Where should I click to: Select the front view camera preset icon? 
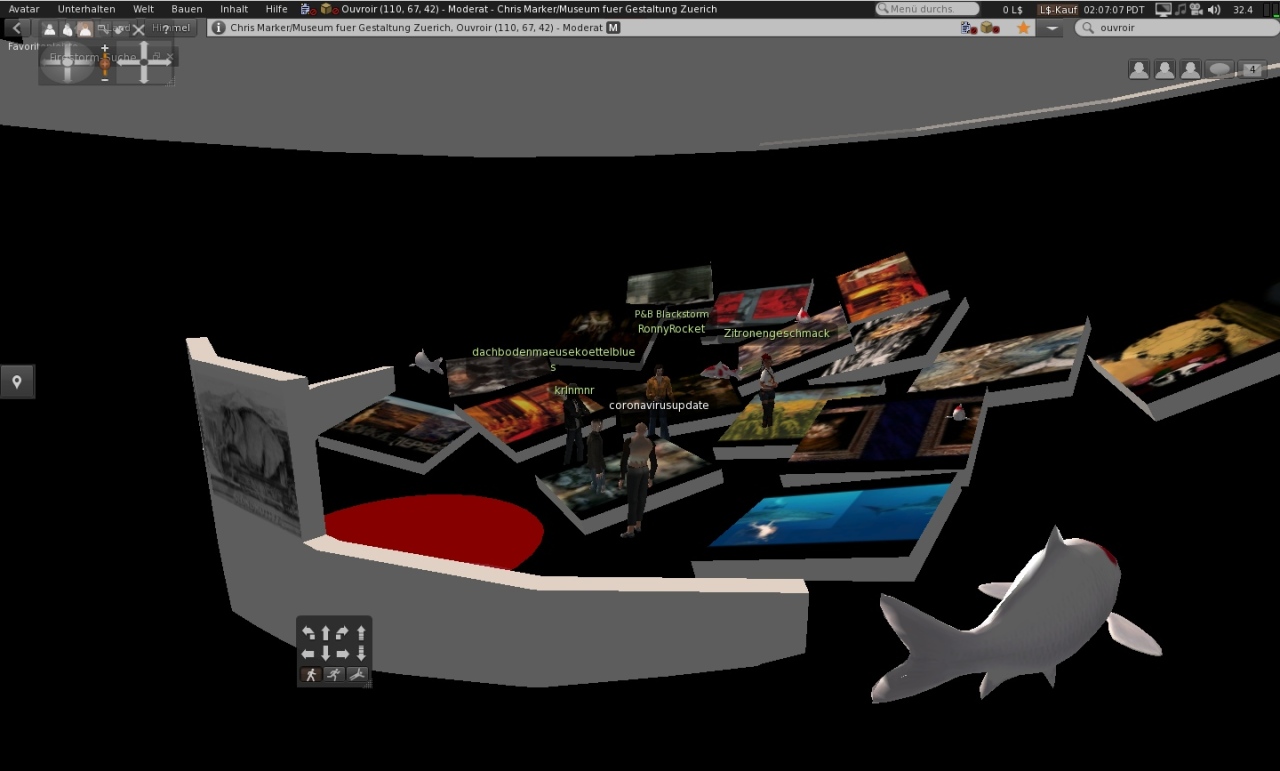coord(49,29)
